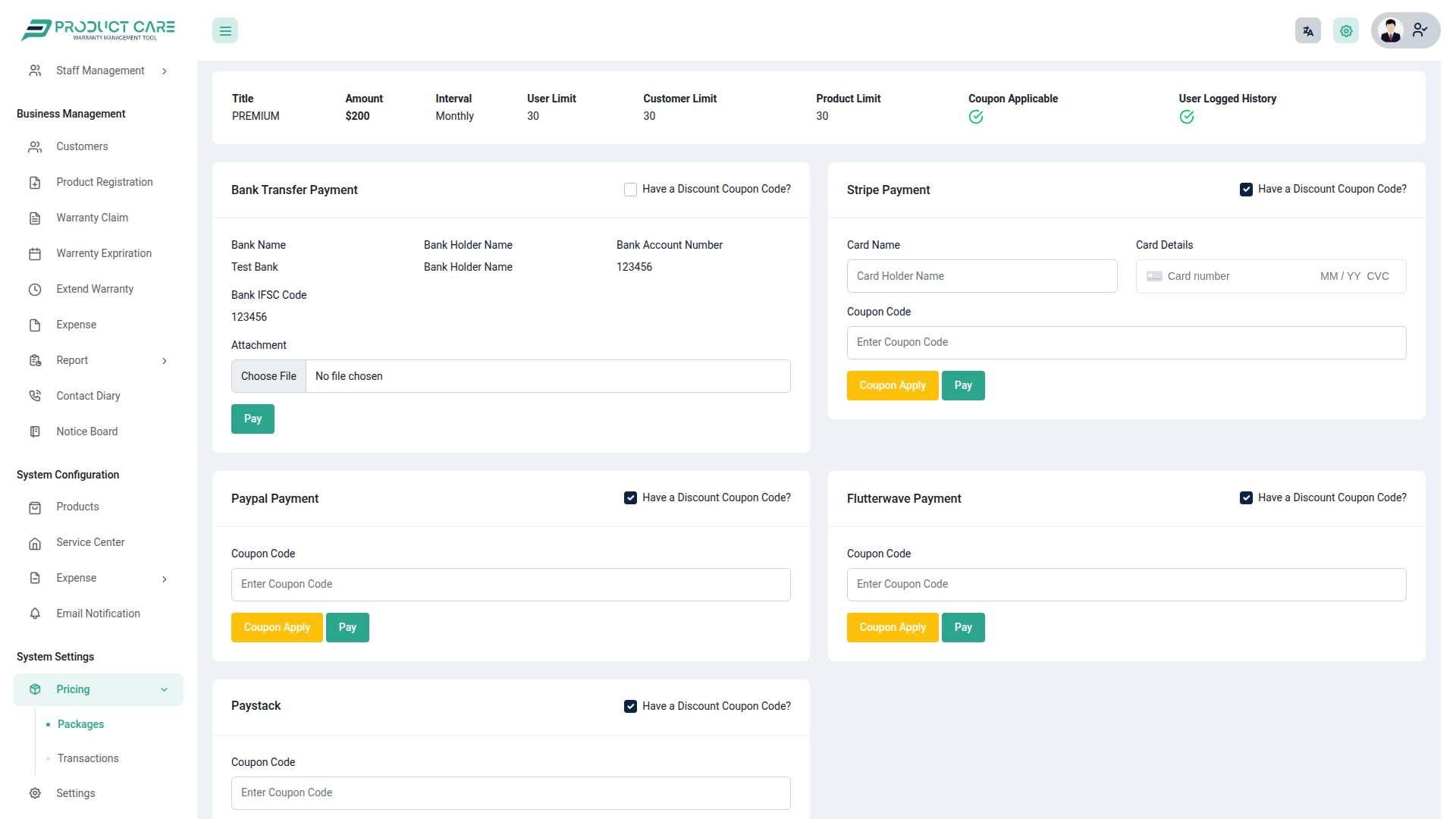Open Service Center settings

pyautogui.click(x=90, y=542)
